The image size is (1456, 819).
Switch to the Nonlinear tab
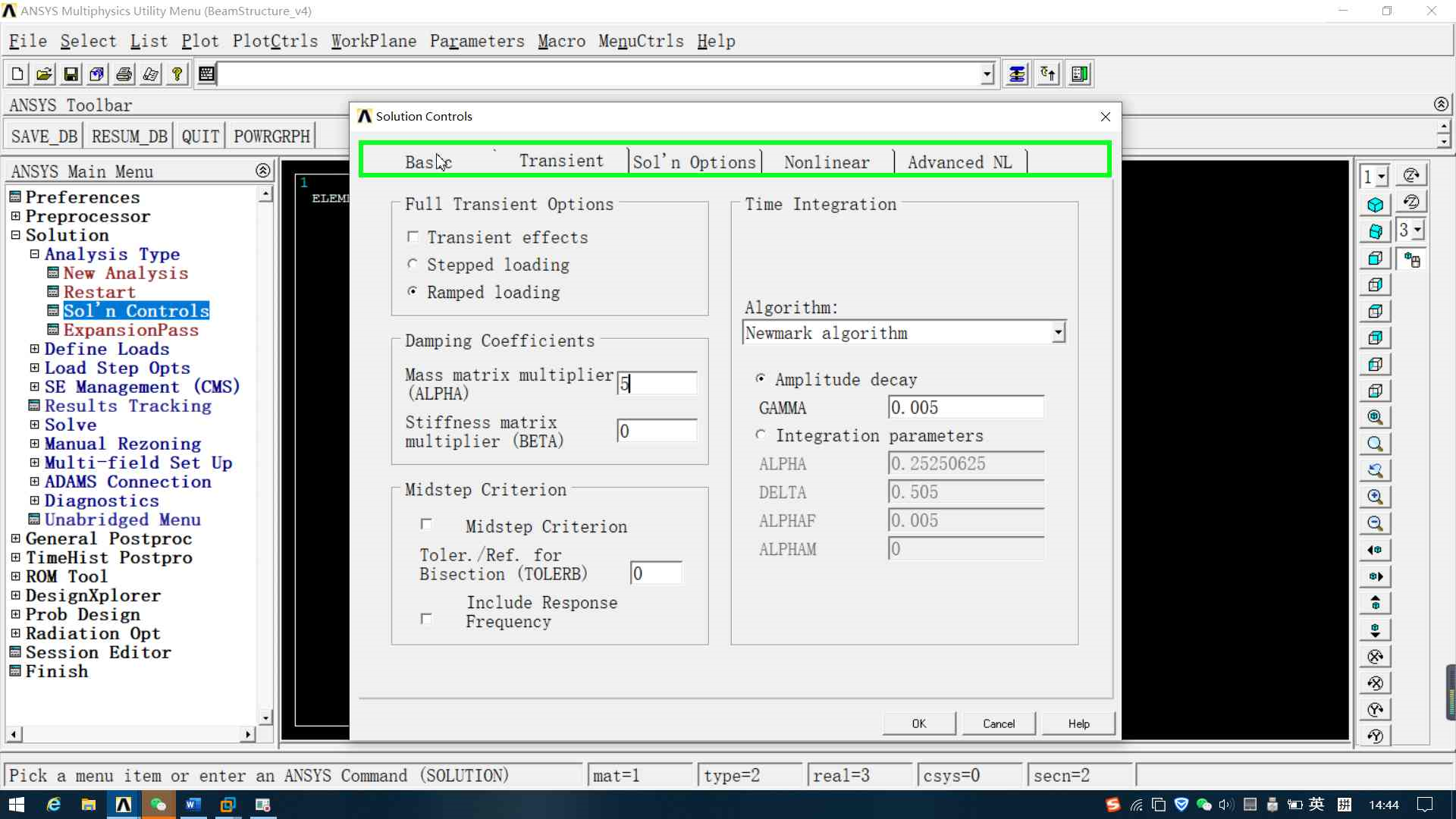827,162
